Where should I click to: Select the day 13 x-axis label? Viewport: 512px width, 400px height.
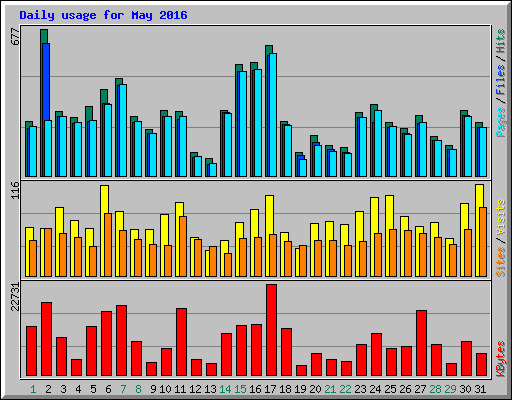(x=210, y=389)
